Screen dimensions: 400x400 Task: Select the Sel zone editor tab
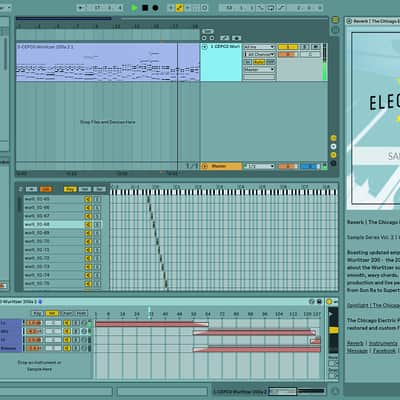[x=99, y=189]
